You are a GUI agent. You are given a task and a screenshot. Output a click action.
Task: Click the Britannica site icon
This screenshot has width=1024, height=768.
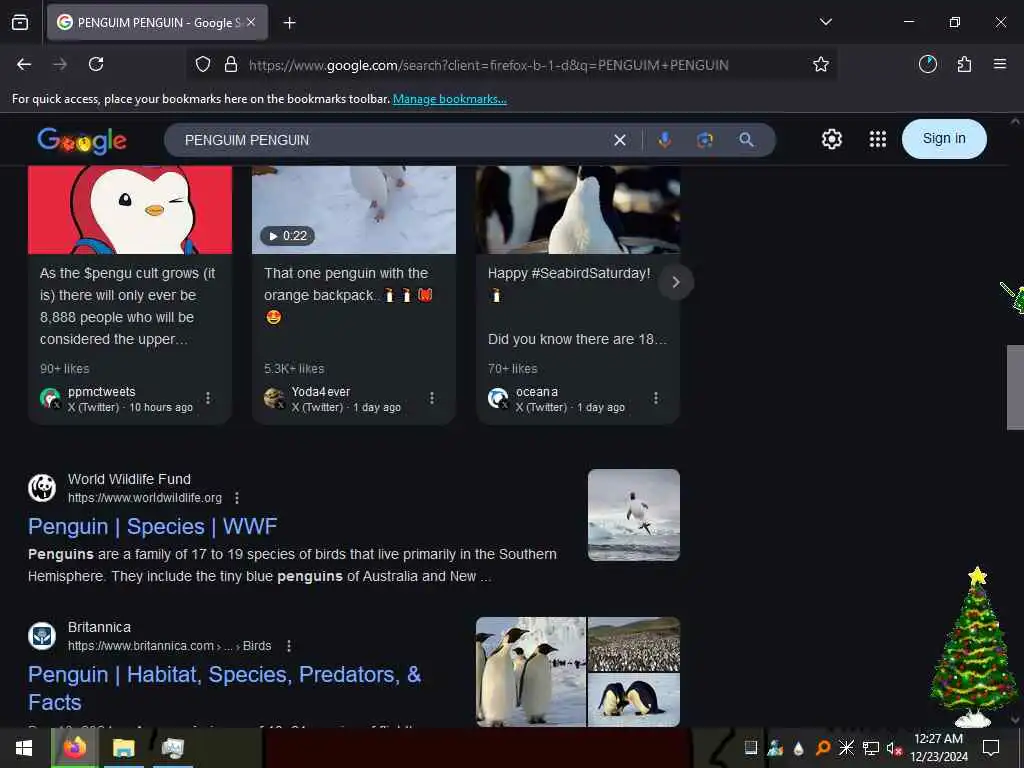[x=42, y=636]
